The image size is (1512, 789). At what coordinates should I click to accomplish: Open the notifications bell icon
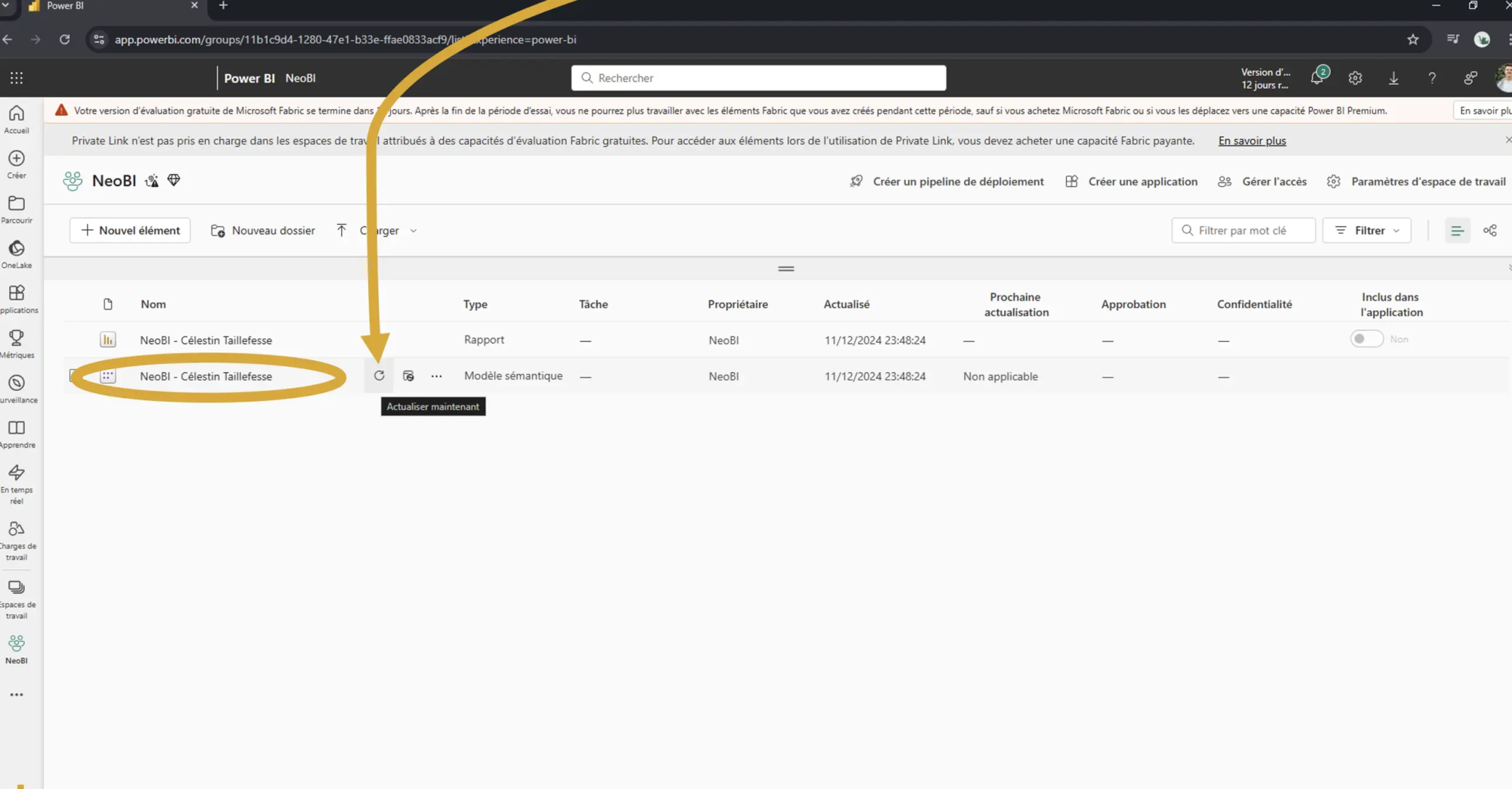1318,77
